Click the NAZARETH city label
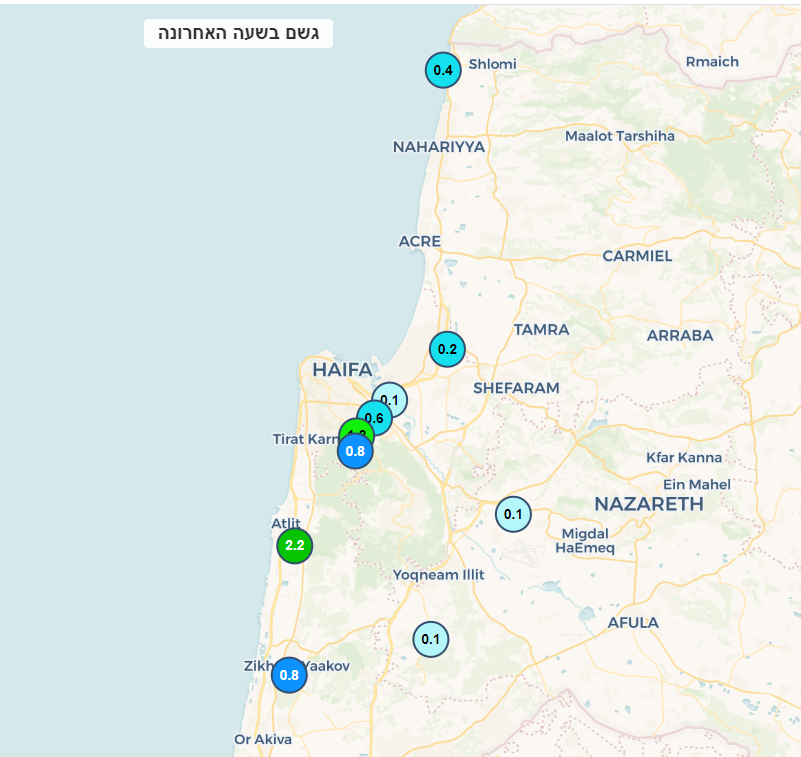 649,504
